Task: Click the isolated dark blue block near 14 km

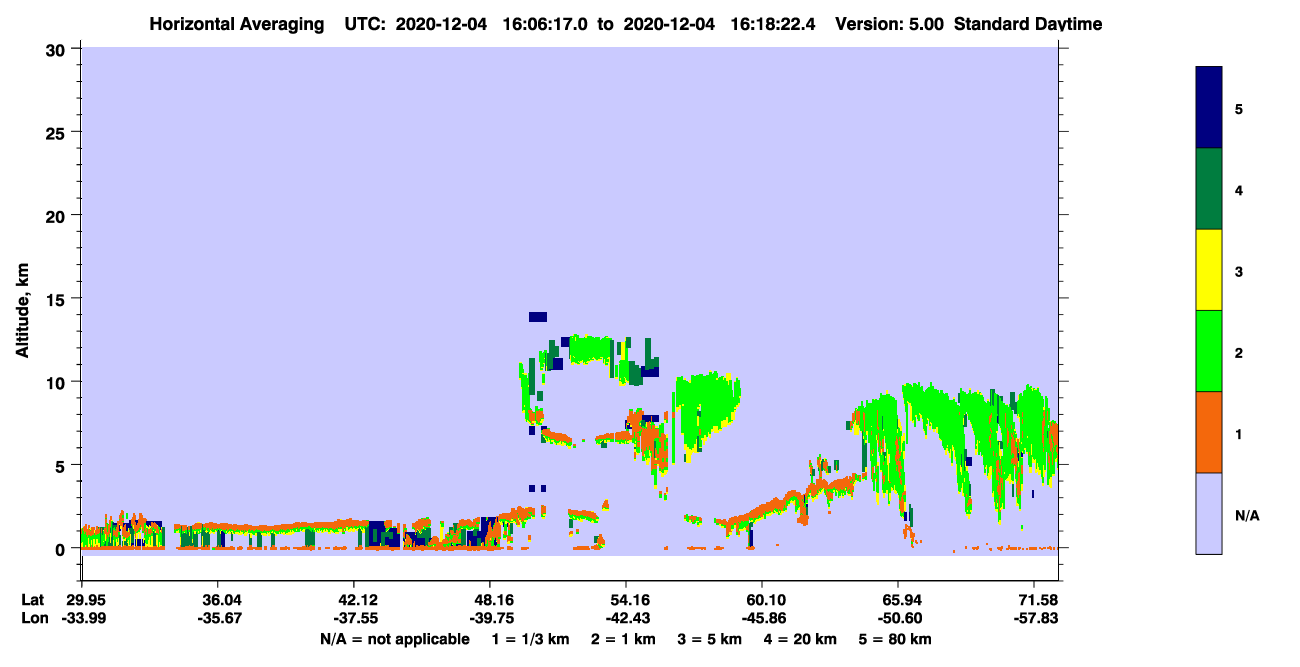Action: click(538, 317)
